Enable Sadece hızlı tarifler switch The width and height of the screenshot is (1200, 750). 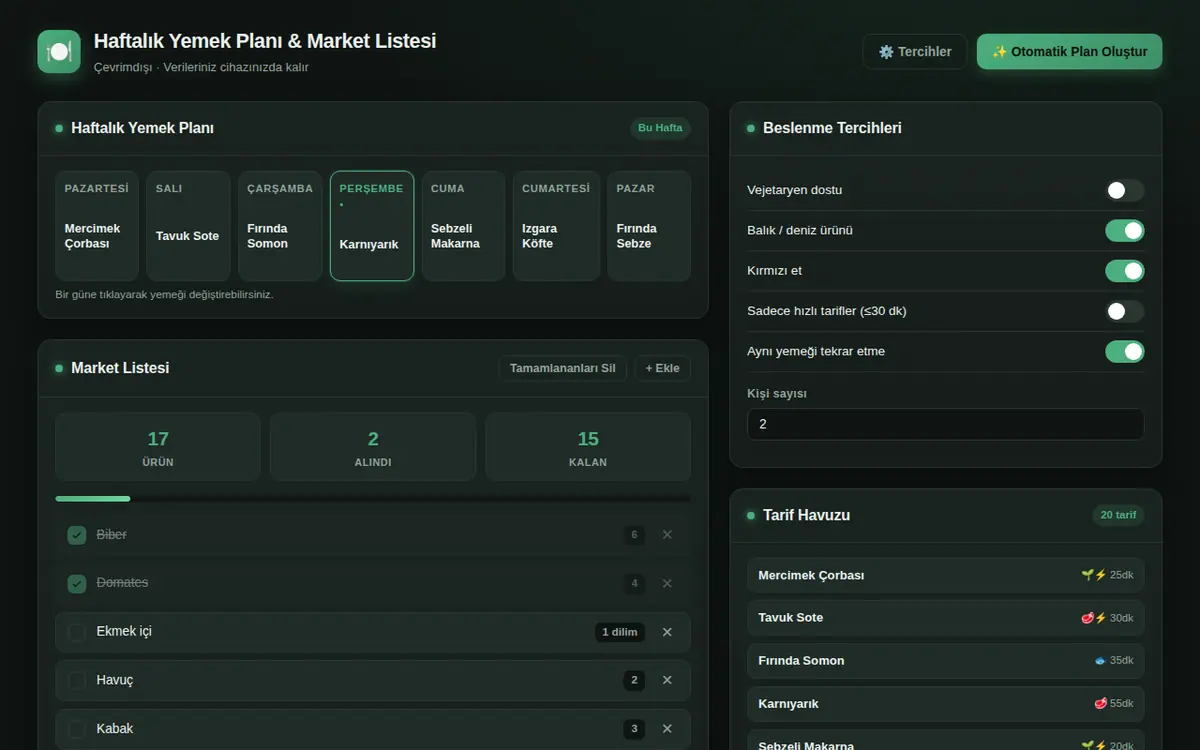point(1125,311)
